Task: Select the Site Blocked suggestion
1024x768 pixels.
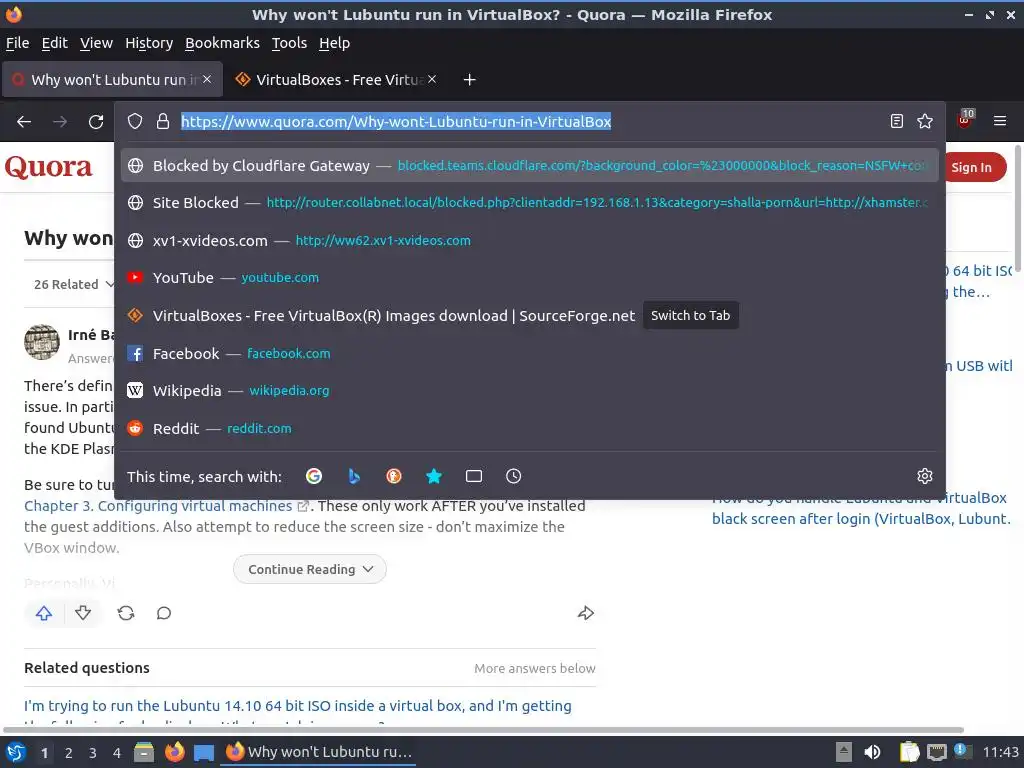Action: (x=530, y=203)
